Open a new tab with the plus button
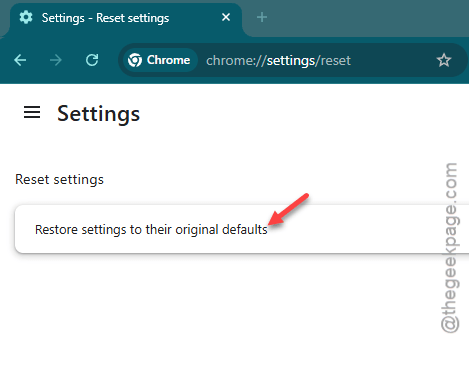This screenshot has height=365, width=469. point(262,17)
